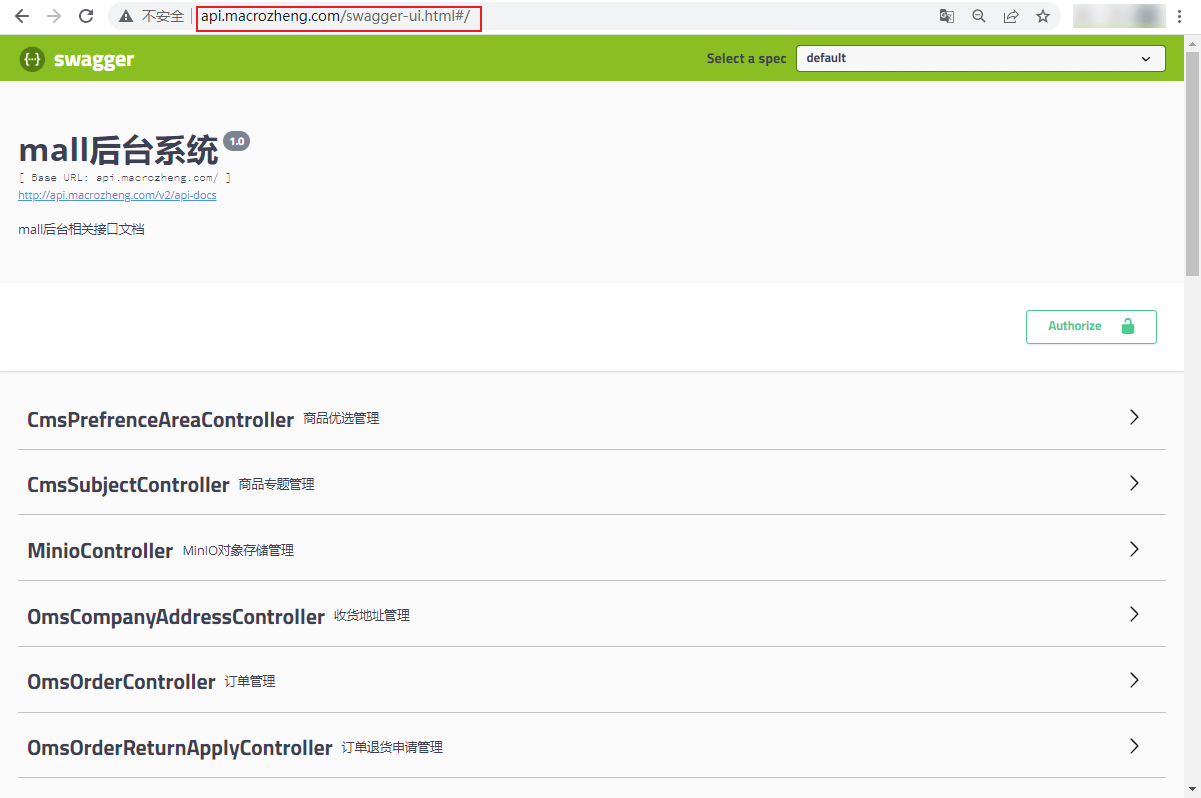Click the '不安全' security label
Screen dimensions: 1201x798
[163, 17]
